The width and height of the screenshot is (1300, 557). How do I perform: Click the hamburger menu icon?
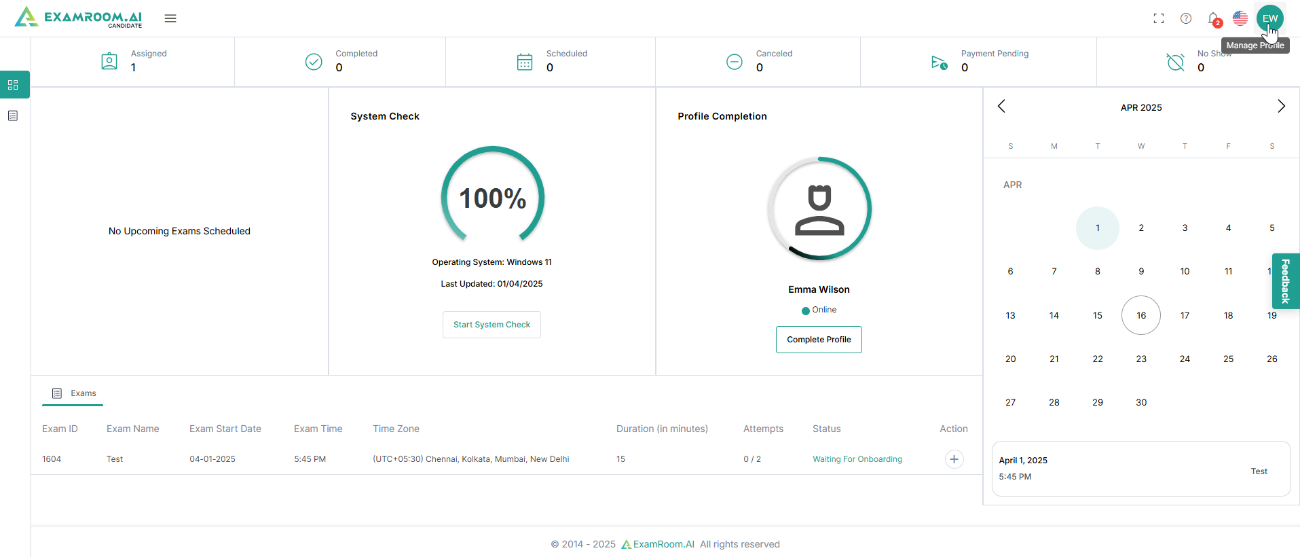[x=170, y=18]
